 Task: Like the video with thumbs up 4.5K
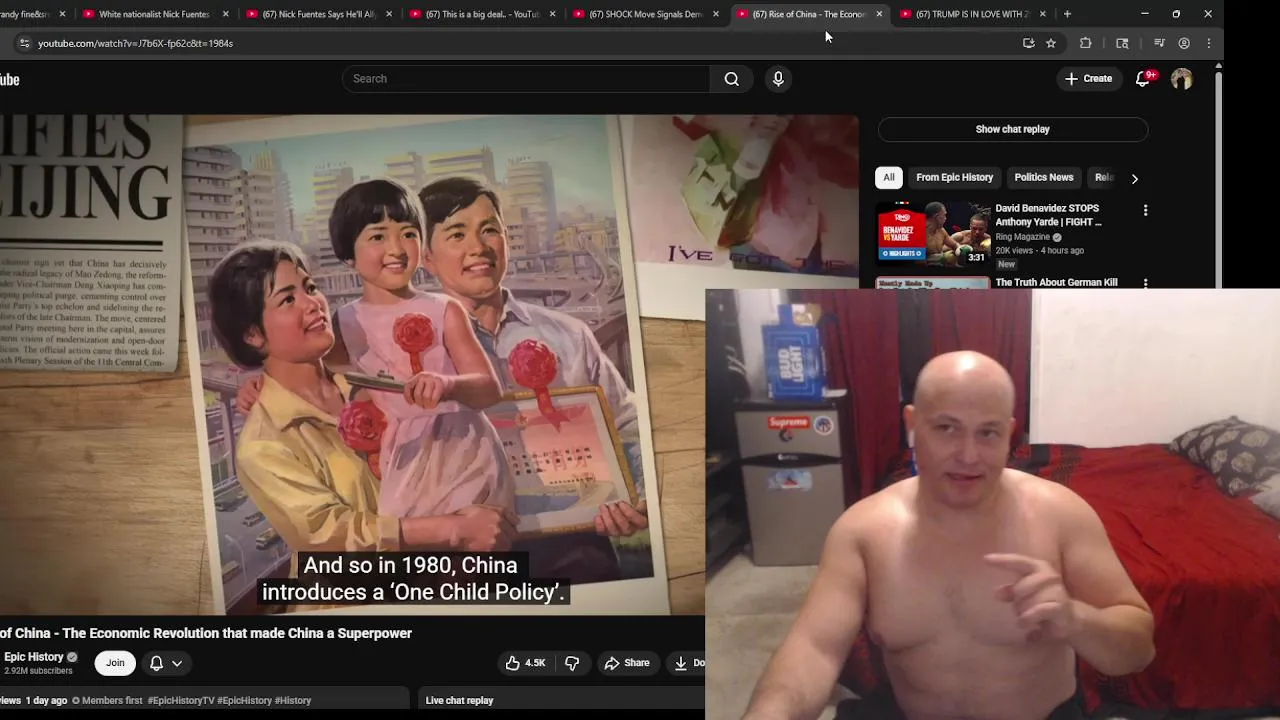[x=525, y=663]
